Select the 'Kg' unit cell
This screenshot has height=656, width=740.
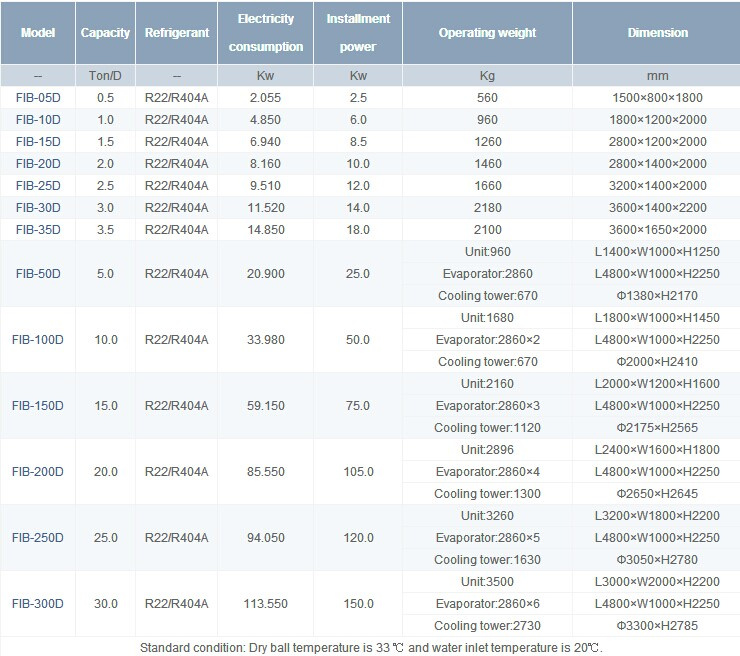488,76
